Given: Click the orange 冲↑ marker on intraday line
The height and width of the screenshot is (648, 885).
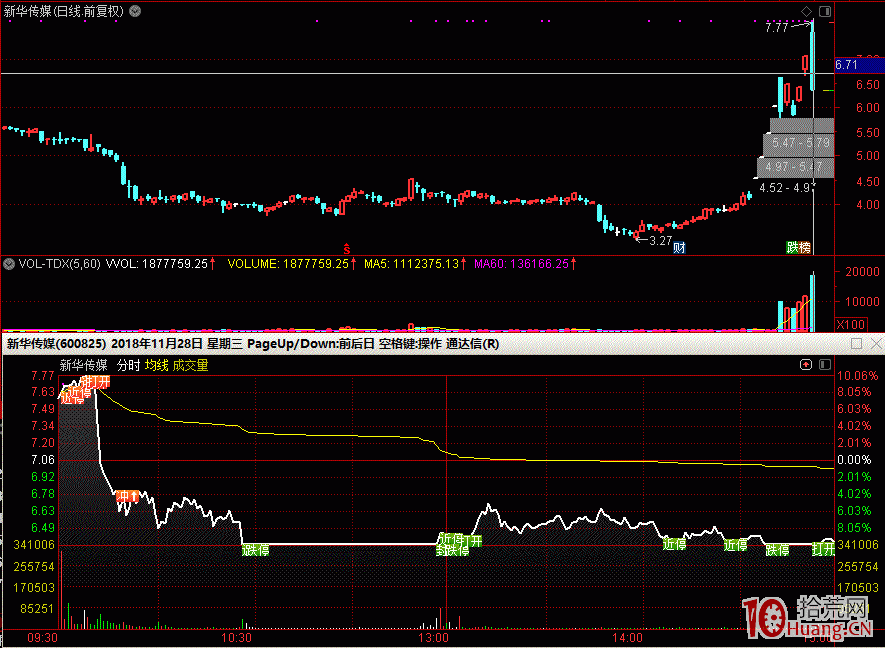Looking at the screenshot, I should [127, 497].
